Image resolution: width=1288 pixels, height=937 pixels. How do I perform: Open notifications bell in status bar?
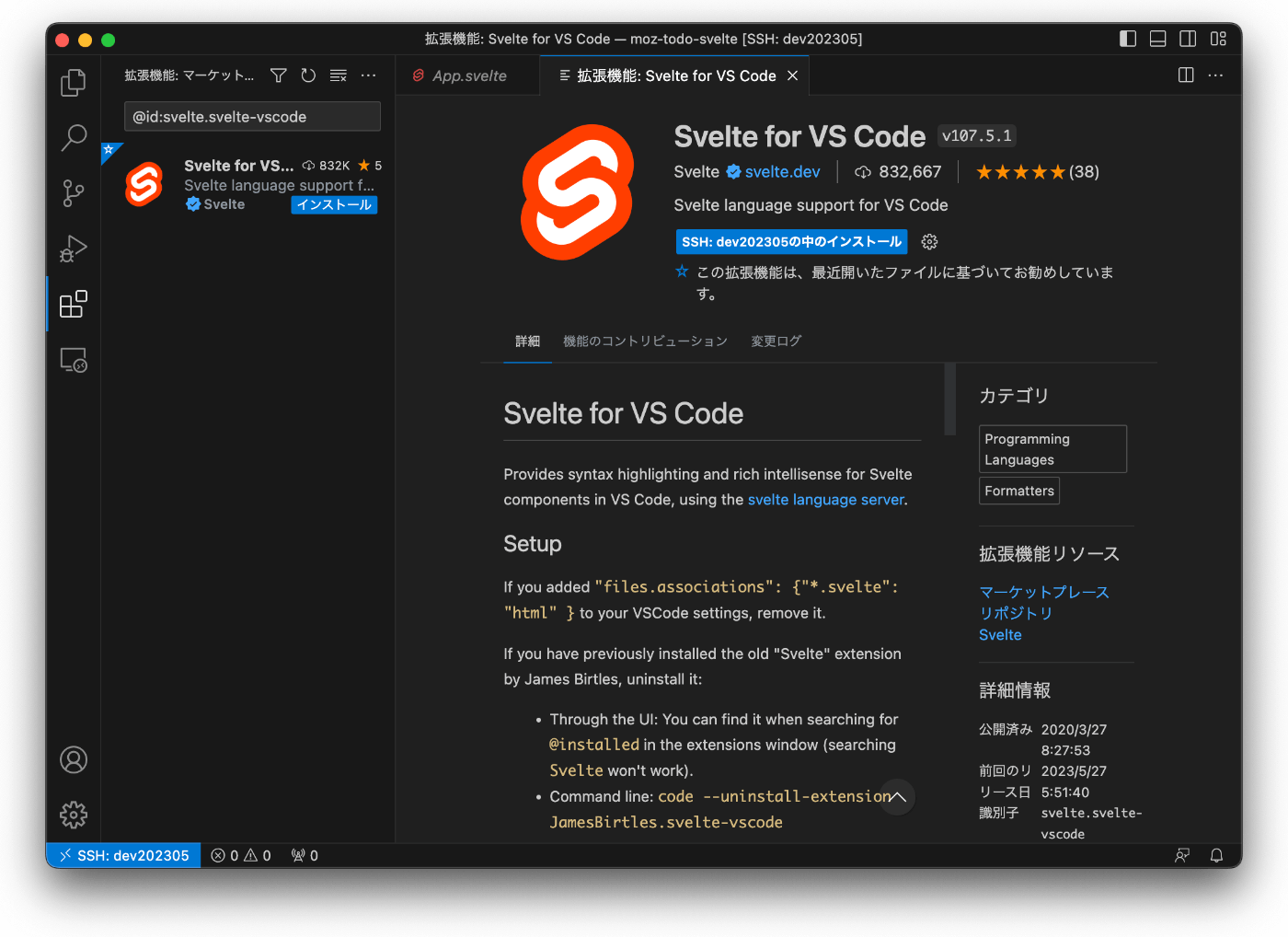(x=1216, y=855)
